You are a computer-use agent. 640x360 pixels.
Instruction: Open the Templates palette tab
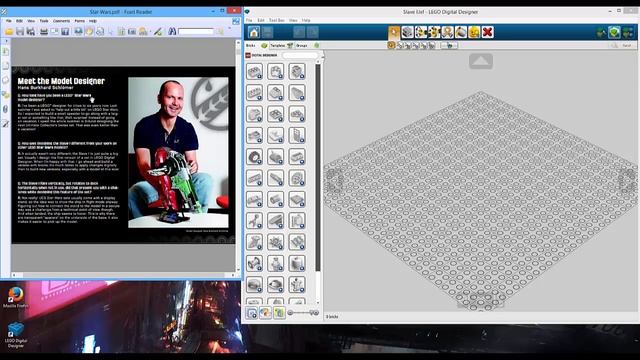pyautogui.click(x=282, y=45)
